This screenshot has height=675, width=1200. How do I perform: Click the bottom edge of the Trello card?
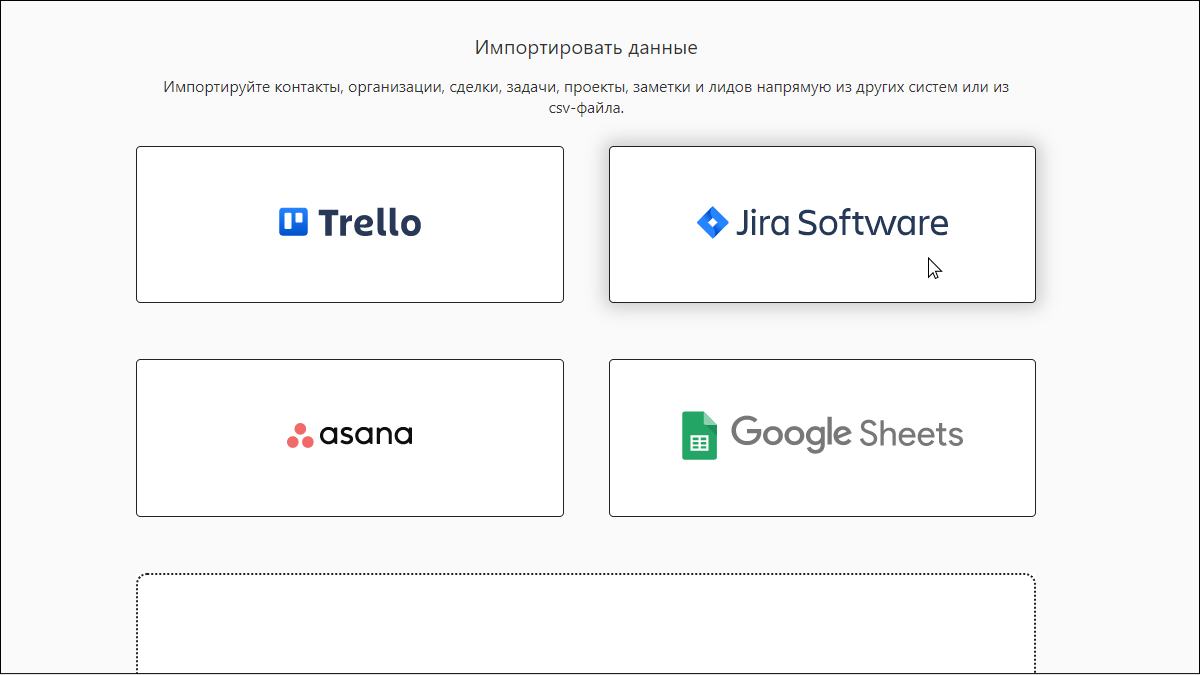pos(349,301)
